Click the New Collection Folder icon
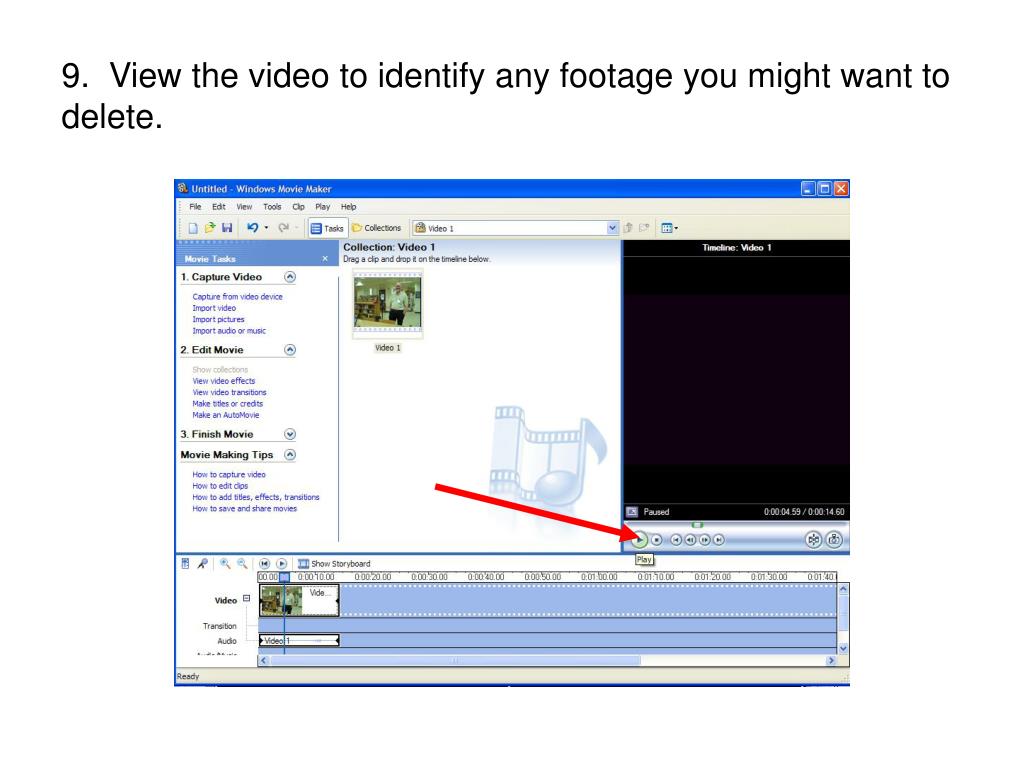The width and height of the screenshot is (1024, 768). click(645, 228)
